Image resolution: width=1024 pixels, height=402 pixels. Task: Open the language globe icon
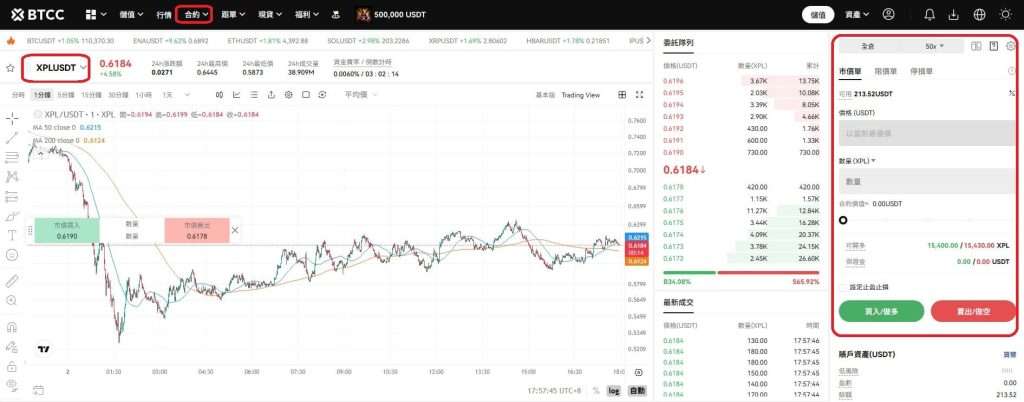978,15
